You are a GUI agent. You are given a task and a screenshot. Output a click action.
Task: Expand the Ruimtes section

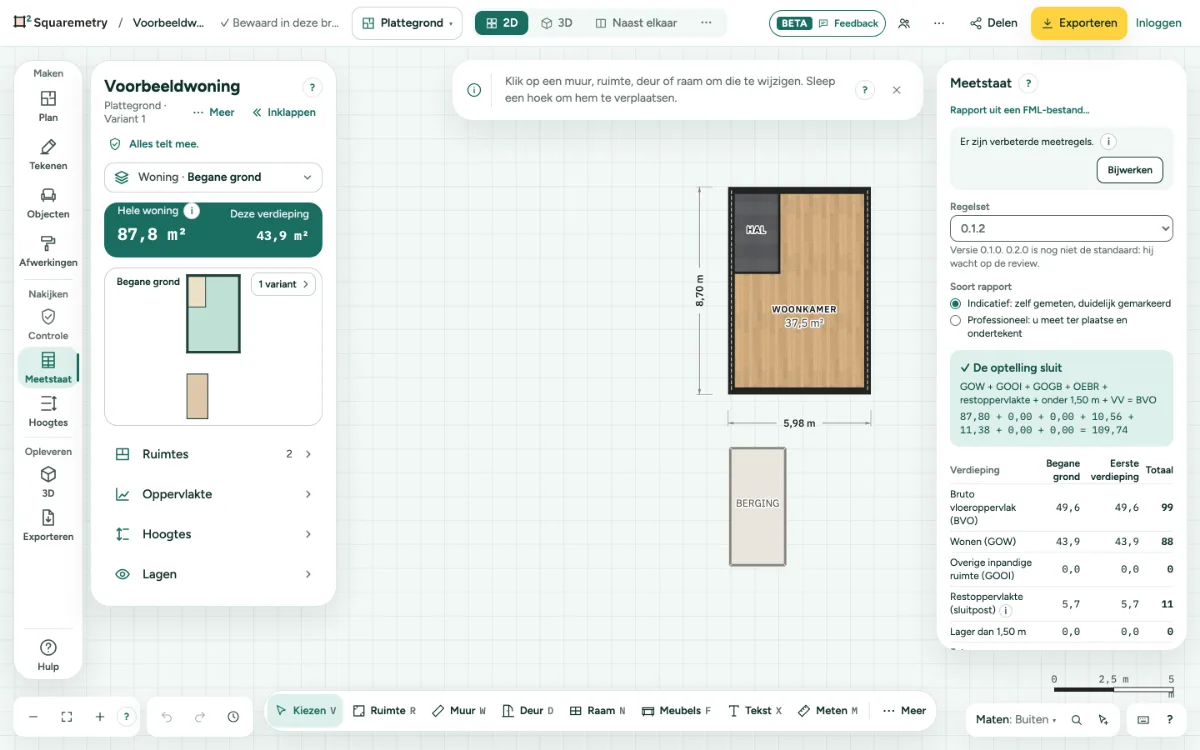click(x=213, y=454)
